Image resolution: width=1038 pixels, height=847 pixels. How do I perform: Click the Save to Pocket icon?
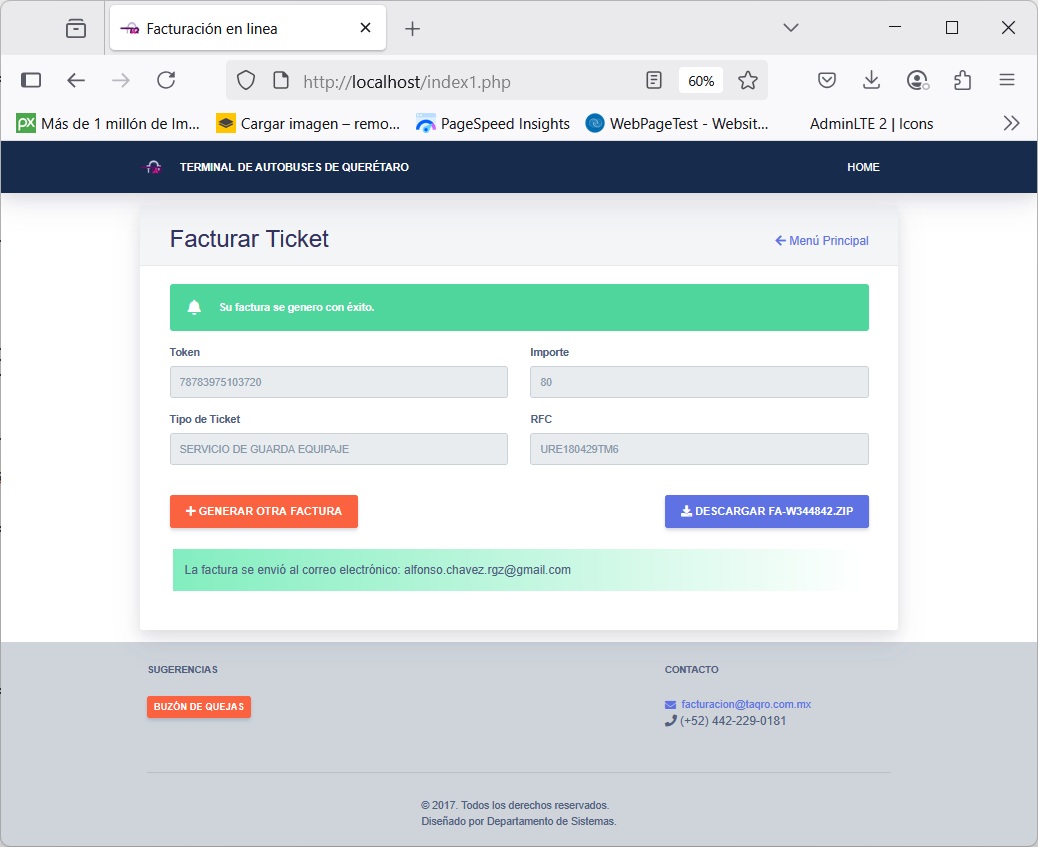point(827,81)
